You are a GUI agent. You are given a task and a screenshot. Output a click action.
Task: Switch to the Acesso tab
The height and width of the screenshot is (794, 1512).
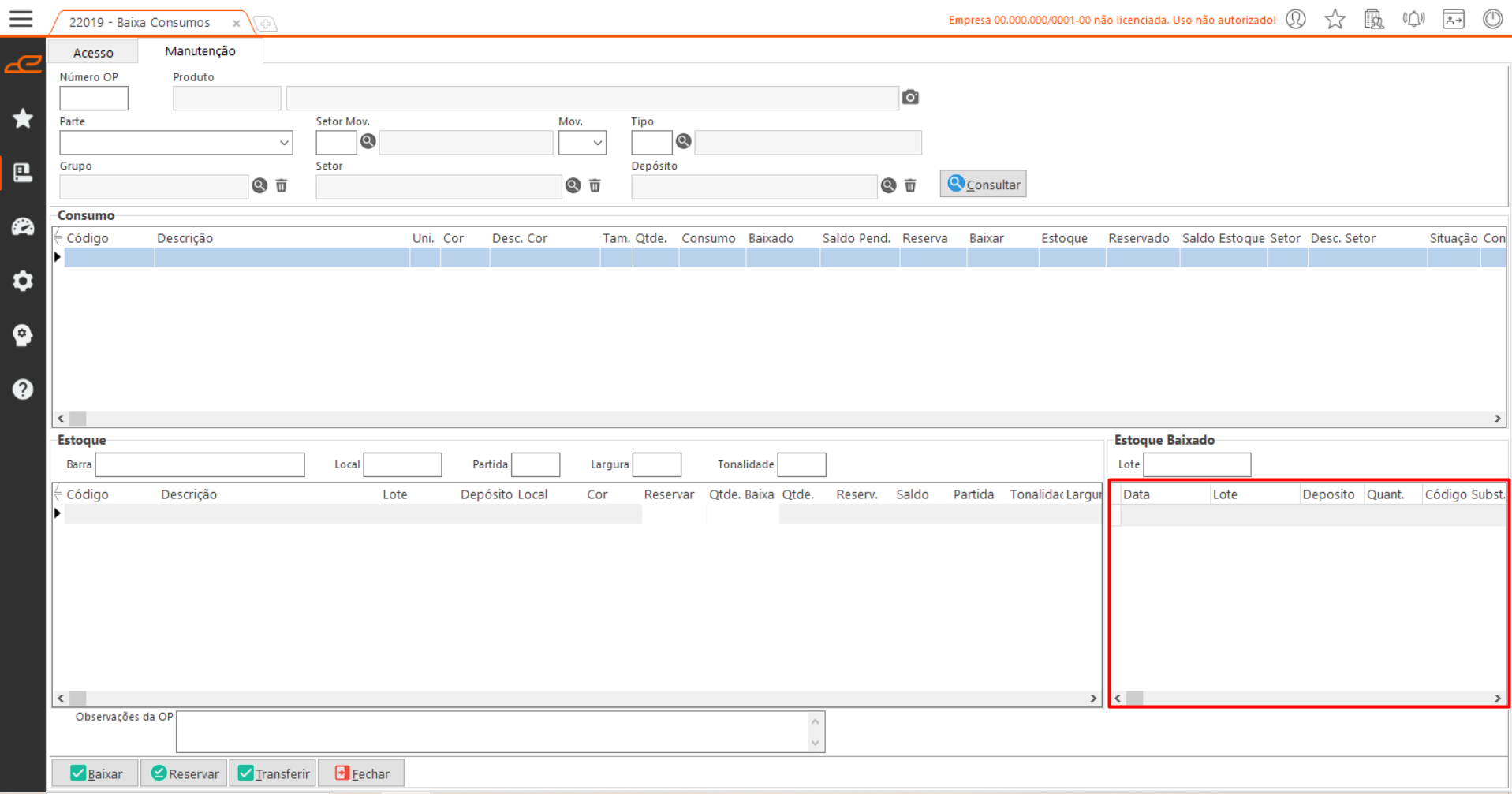pos(93,52)
